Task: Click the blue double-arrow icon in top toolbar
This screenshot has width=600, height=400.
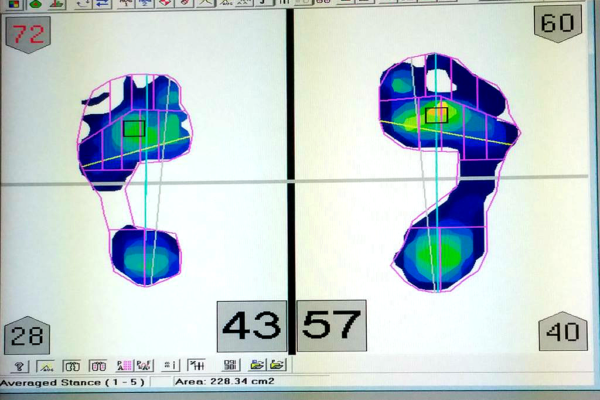Action: point(102,4)
